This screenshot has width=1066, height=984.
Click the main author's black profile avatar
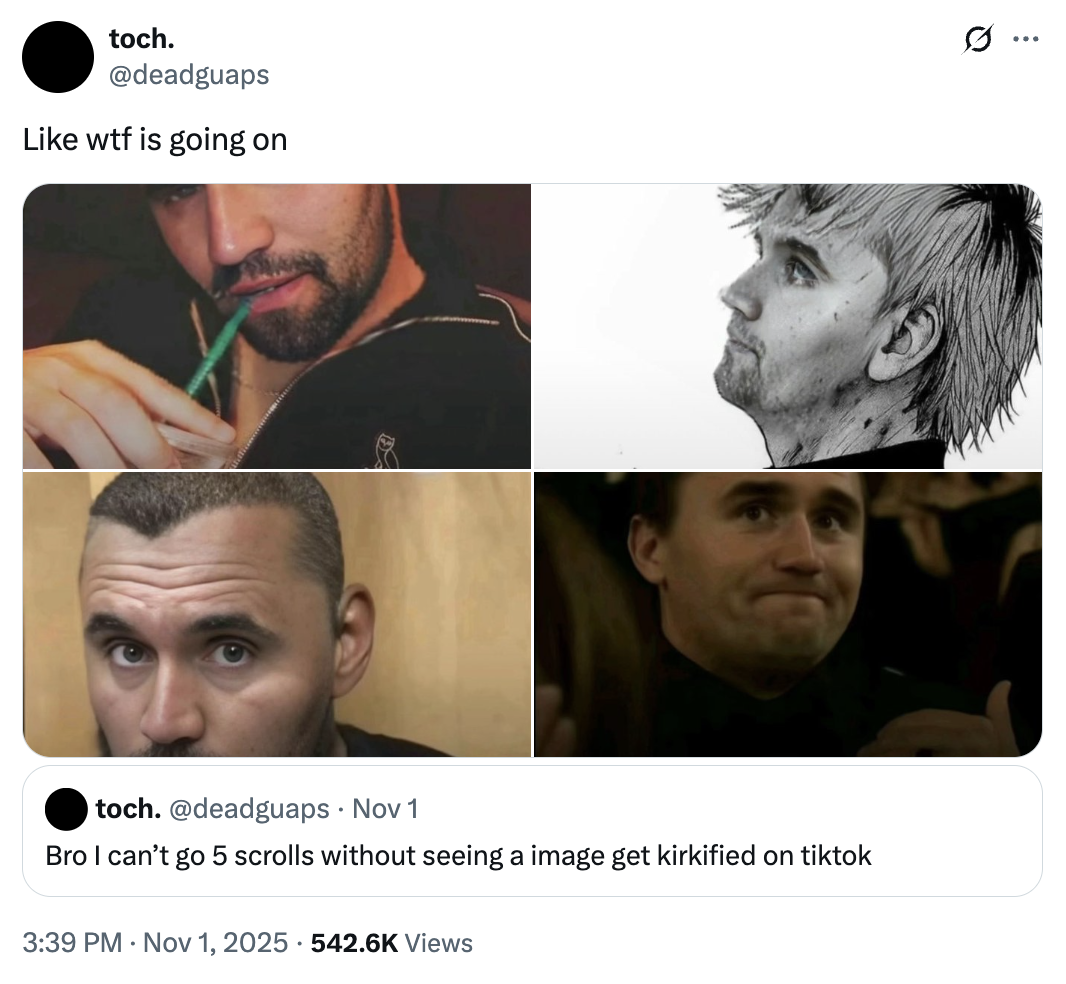point(57,57)
